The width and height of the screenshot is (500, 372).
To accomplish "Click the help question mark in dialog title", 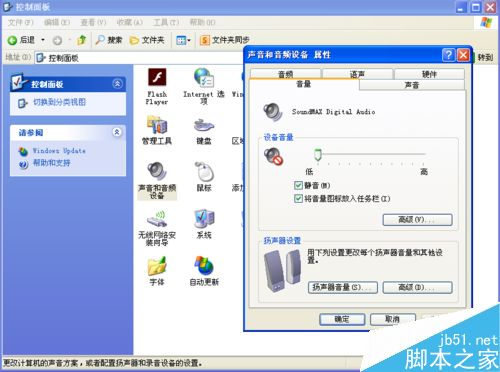I will [x=449, y=54].
